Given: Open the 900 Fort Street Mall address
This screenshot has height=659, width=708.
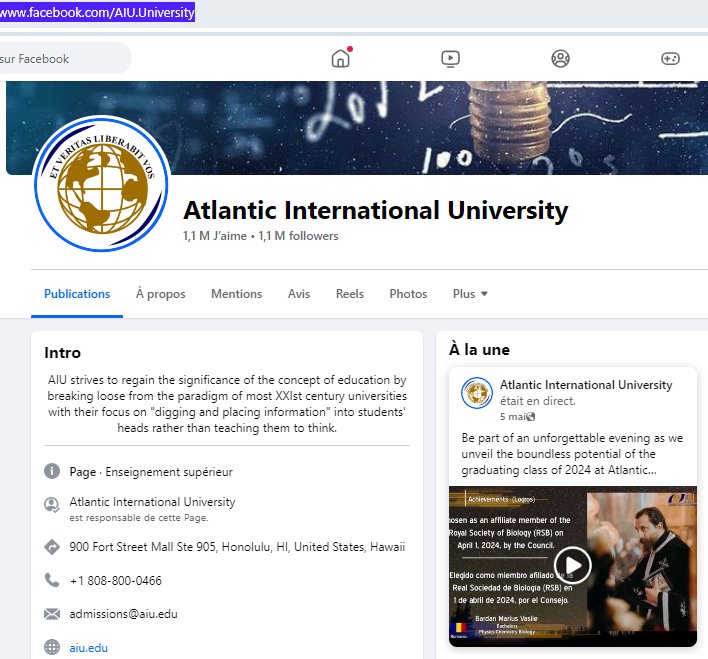Looking at the screenshot, I should [237, 547].
